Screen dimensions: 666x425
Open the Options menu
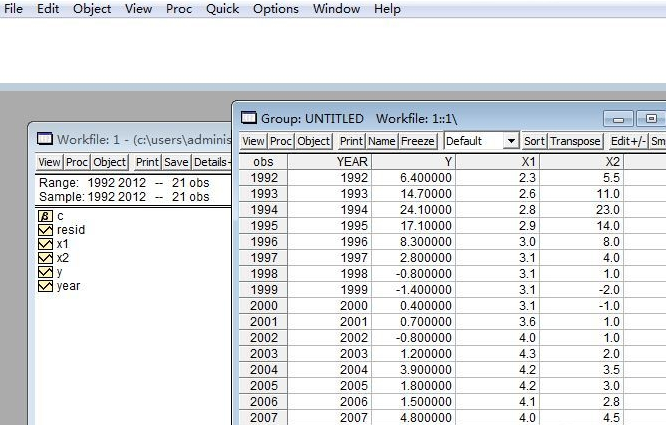tap(276, 8)
